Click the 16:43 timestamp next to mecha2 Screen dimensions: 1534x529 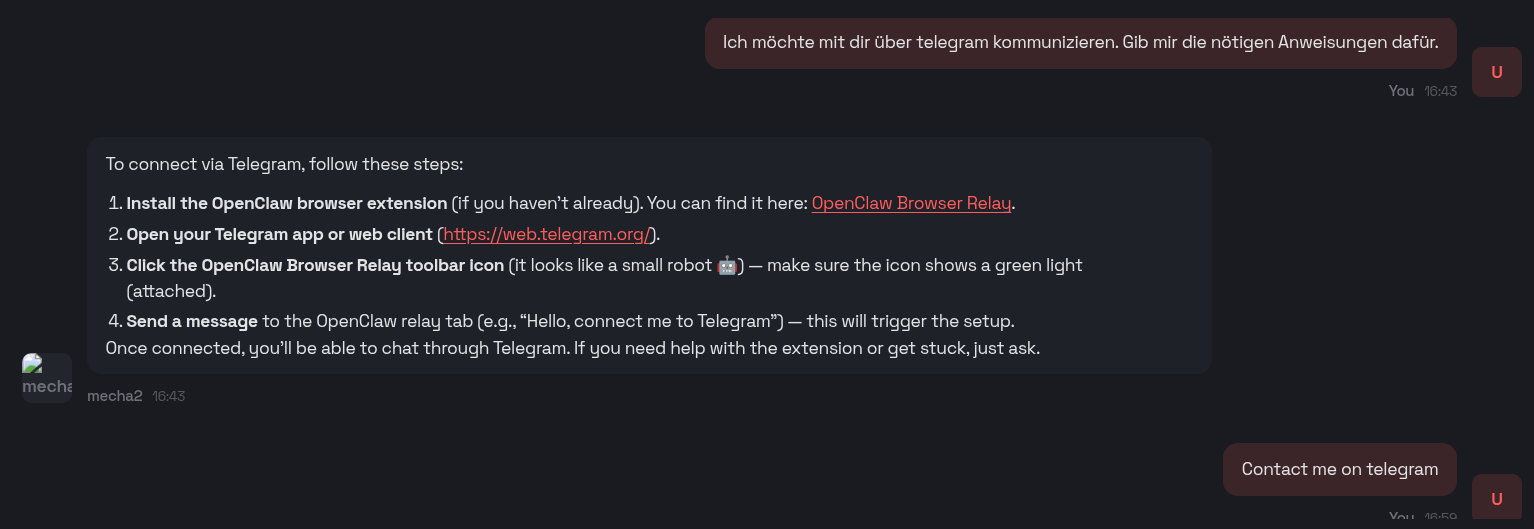[x=169, y=396]
